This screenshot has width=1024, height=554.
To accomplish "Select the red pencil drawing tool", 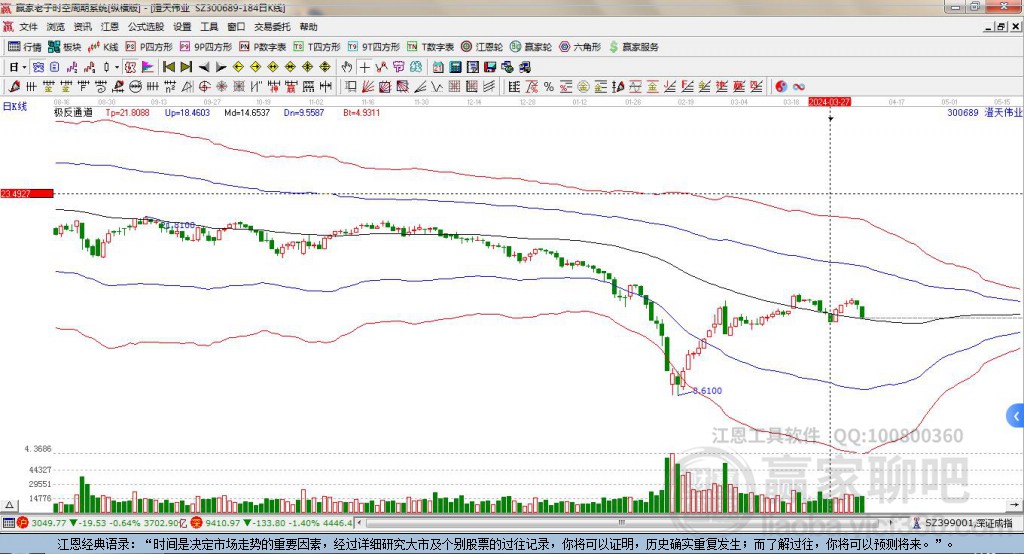I will coord(14,86).
